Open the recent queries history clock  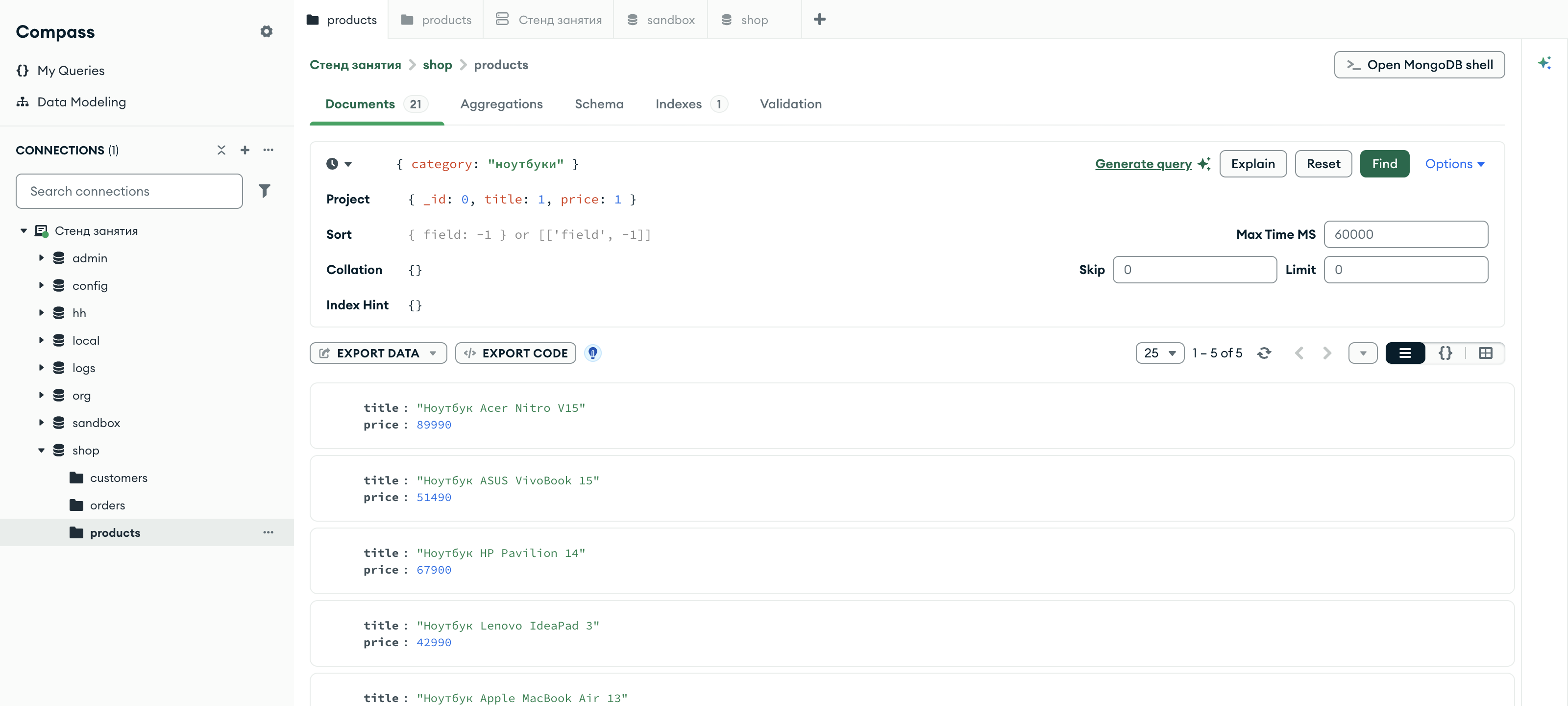pyautogui.click(x=339, y=164)
